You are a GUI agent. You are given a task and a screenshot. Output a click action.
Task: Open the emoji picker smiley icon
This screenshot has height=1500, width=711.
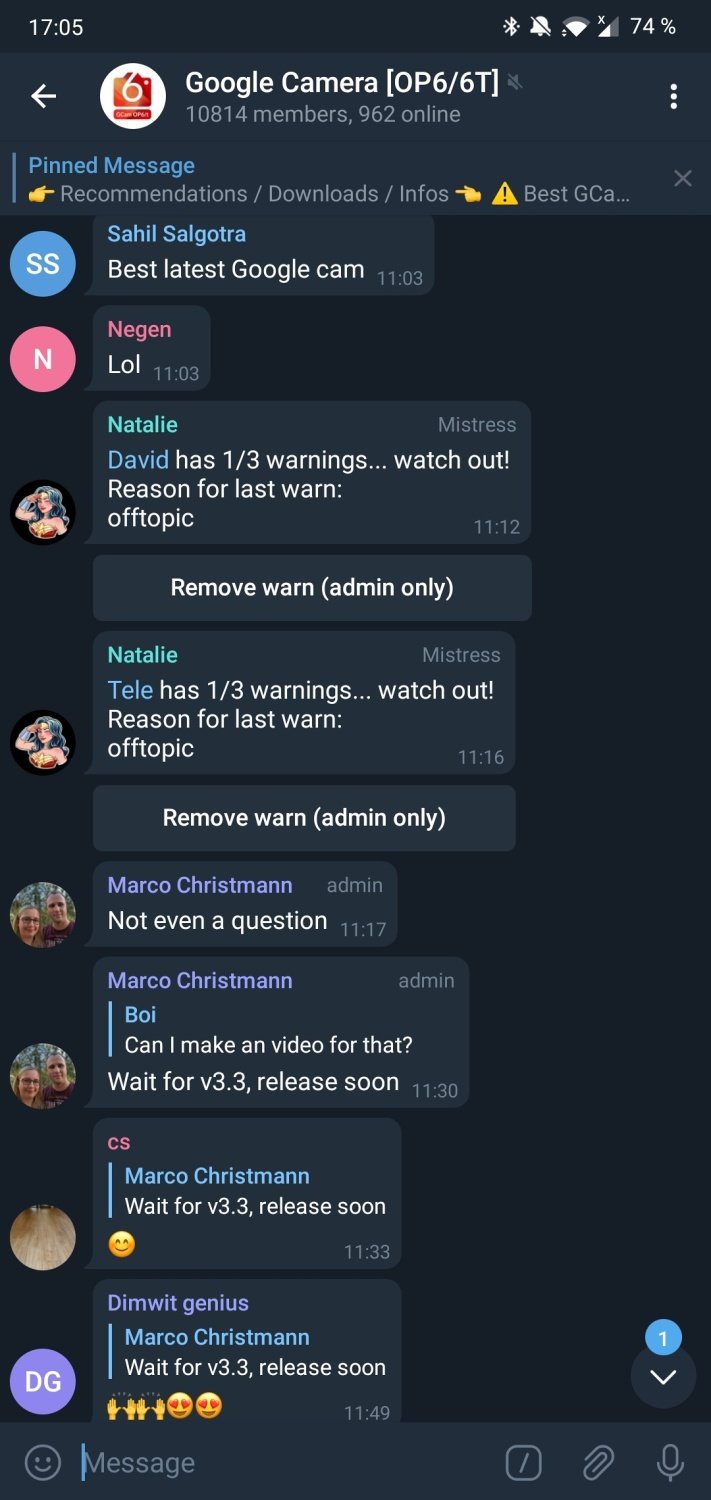tap(42, 1463)
